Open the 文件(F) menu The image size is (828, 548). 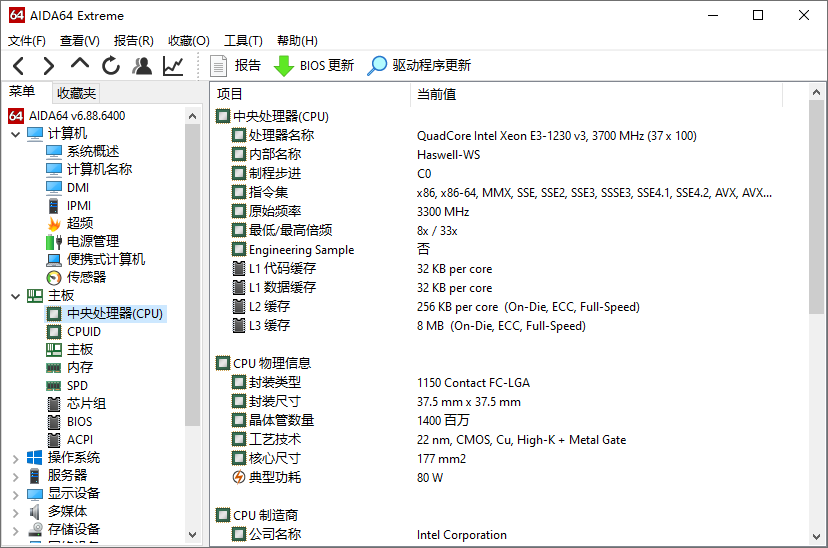[x=27, y=41]
